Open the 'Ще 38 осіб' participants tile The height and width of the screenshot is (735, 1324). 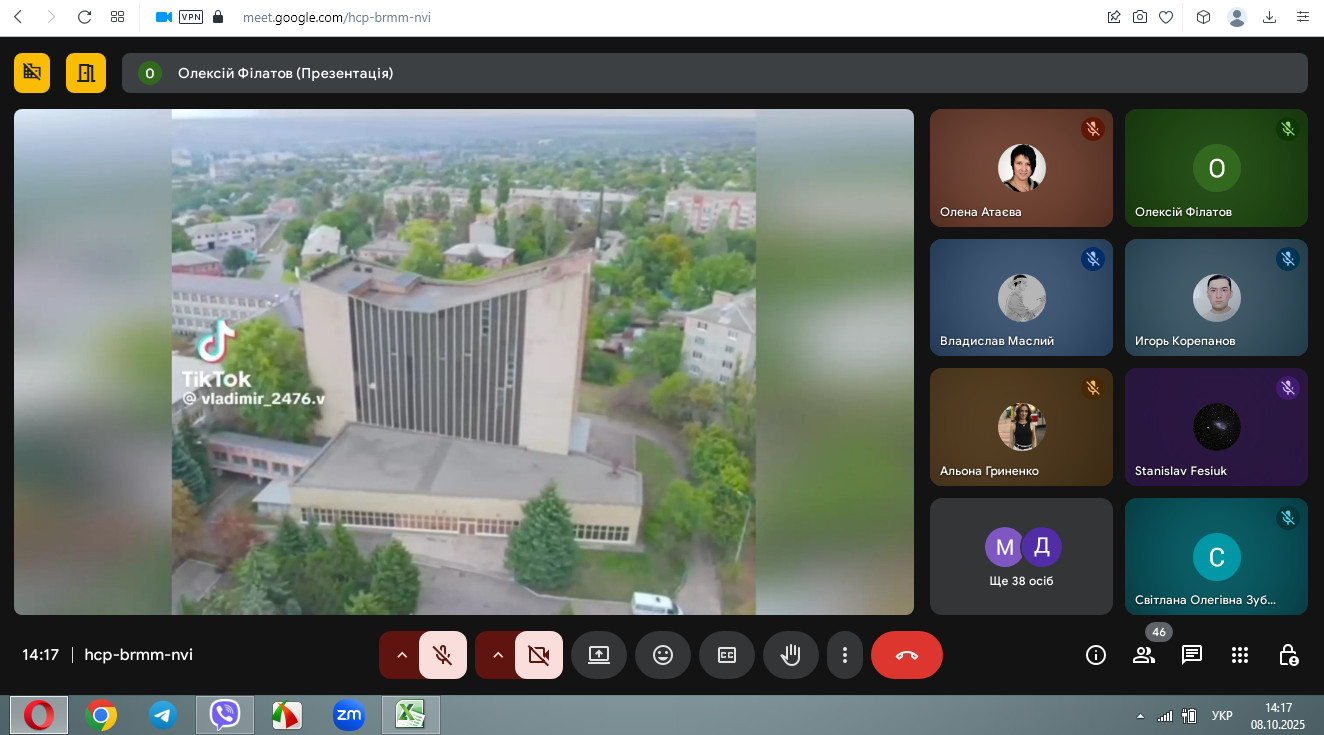(1020, 556)
